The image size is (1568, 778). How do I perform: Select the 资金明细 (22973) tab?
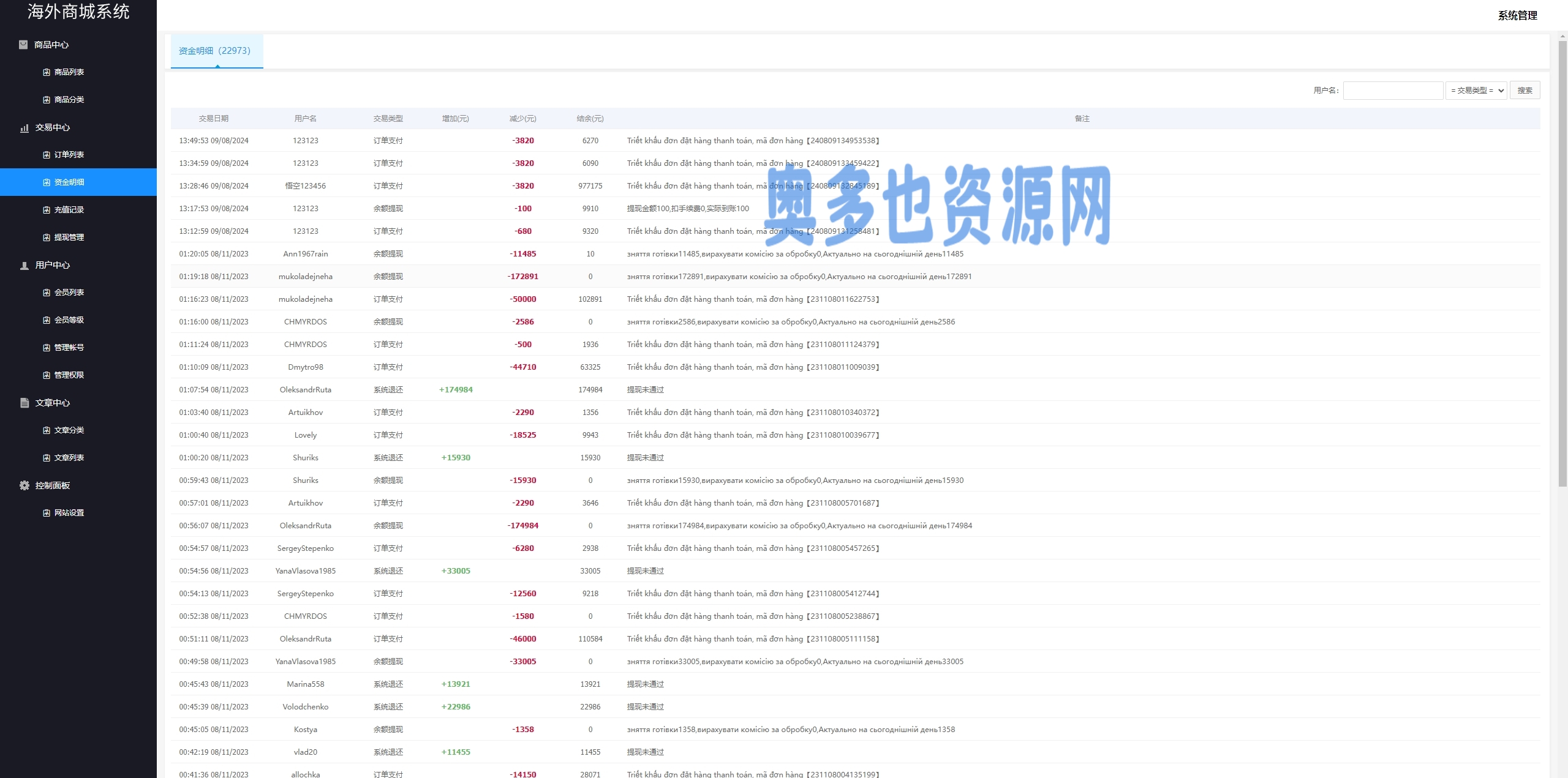point(215,51)
